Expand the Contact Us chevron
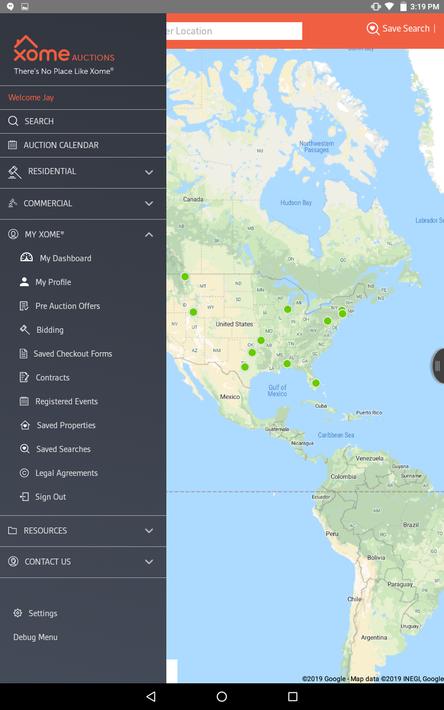This screenshot has height=710, width=444. click(x=149, y=562)
